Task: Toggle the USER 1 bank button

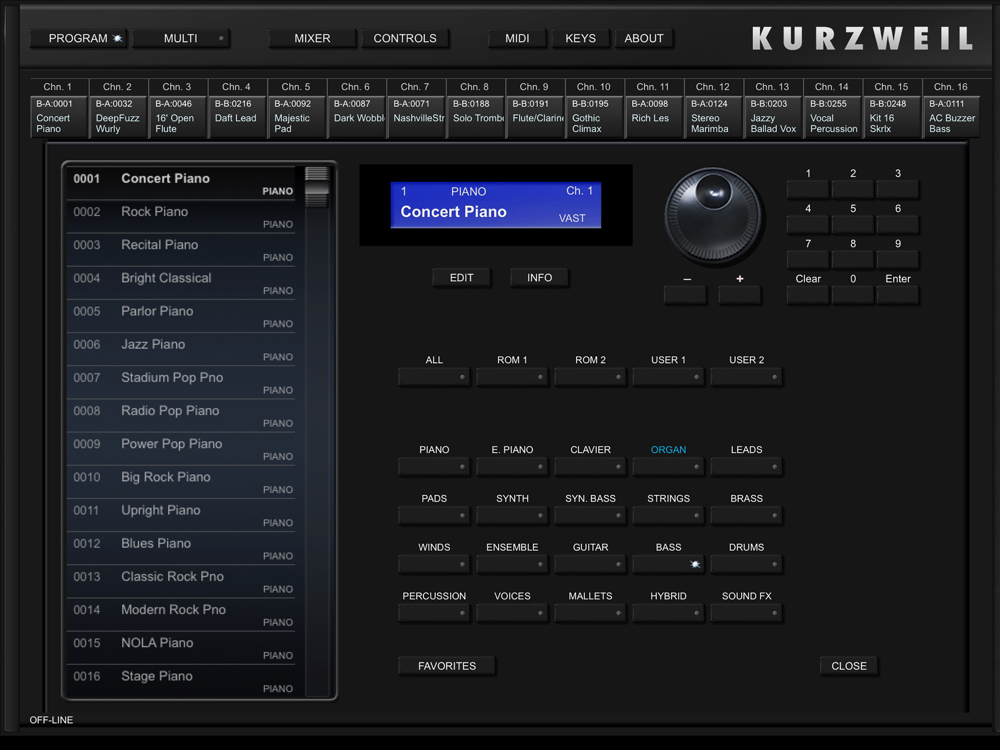Action: pyautogui.click(x=668, y=377)
